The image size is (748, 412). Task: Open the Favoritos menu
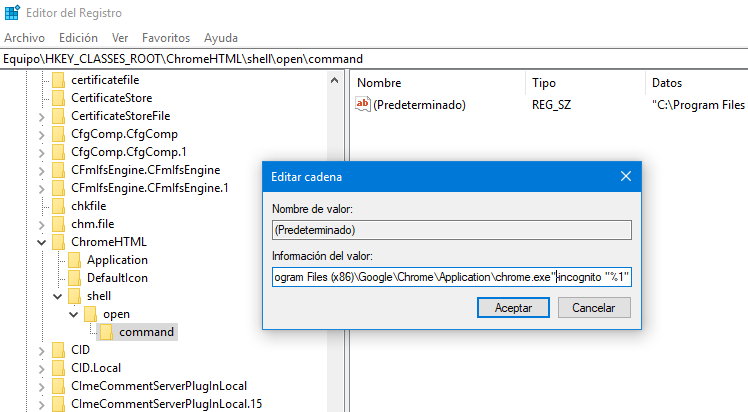tap(166, 37)
